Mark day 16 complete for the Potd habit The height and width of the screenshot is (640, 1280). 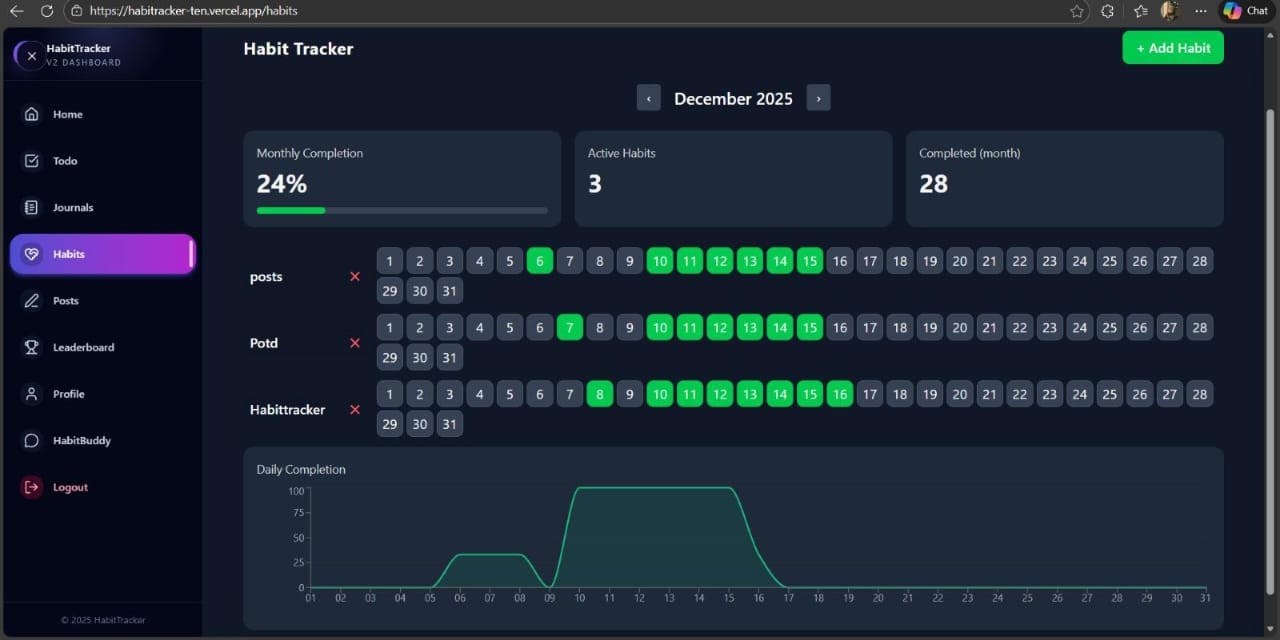pos(839,327)
